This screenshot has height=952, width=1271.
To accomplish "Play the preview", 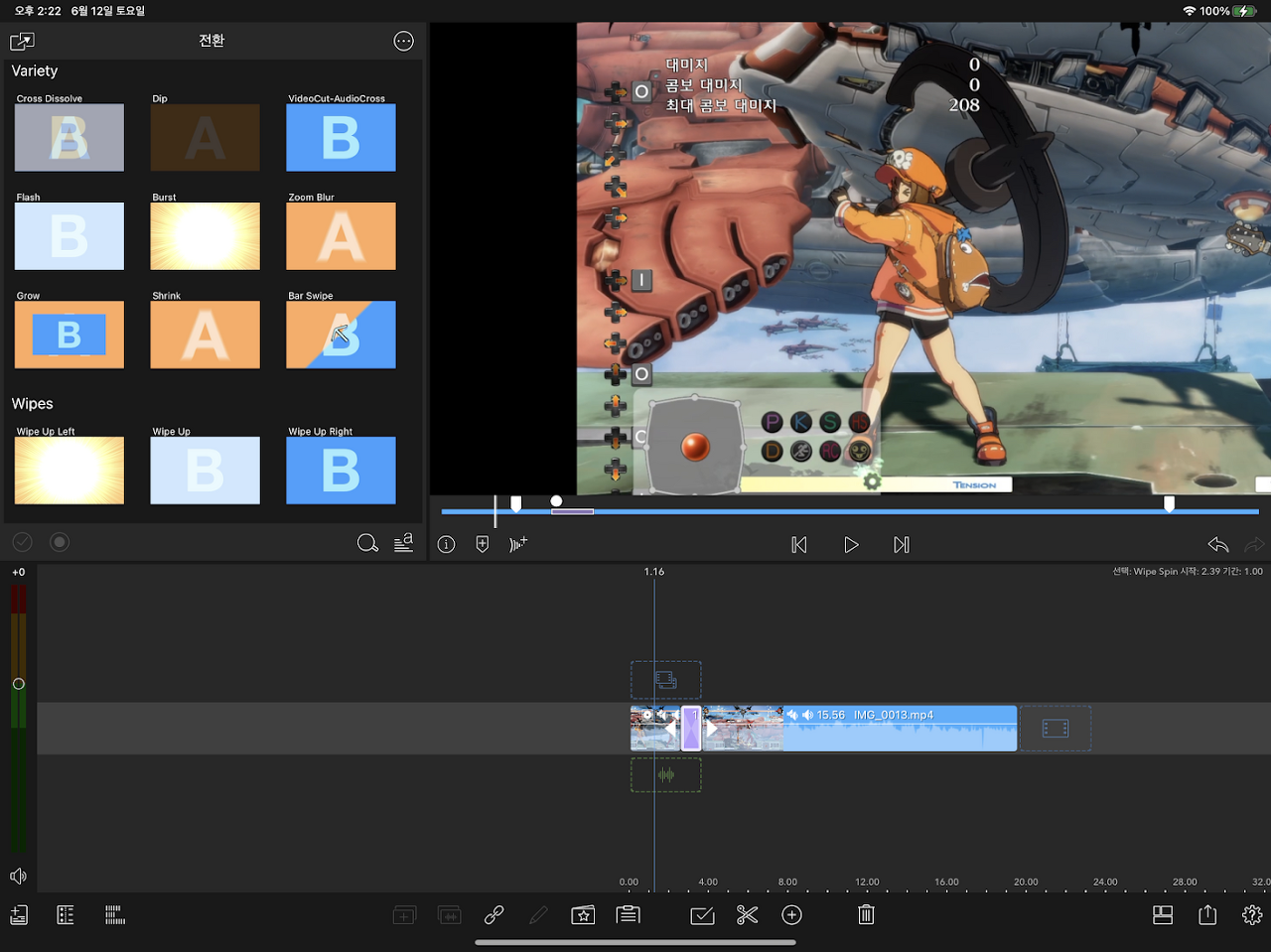I will [x=851, y=545].
